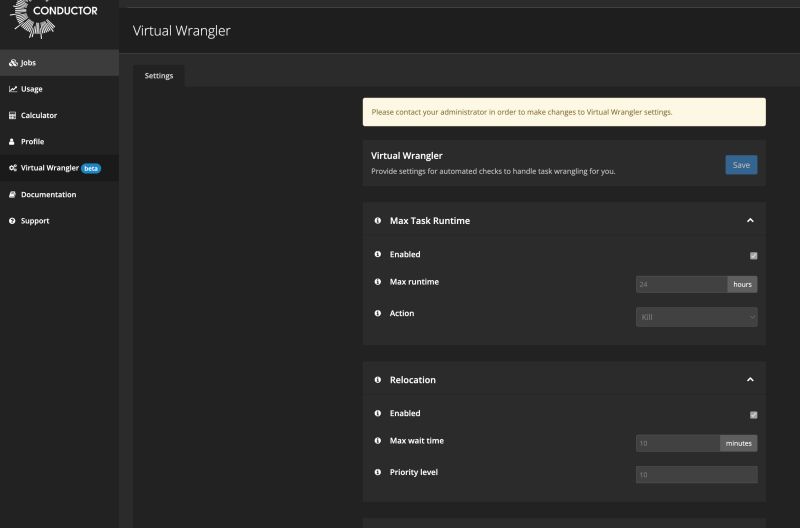800x528 pixels.
Task: Click the beta badge on Virtual Wrangler
Action: (91, 168)
